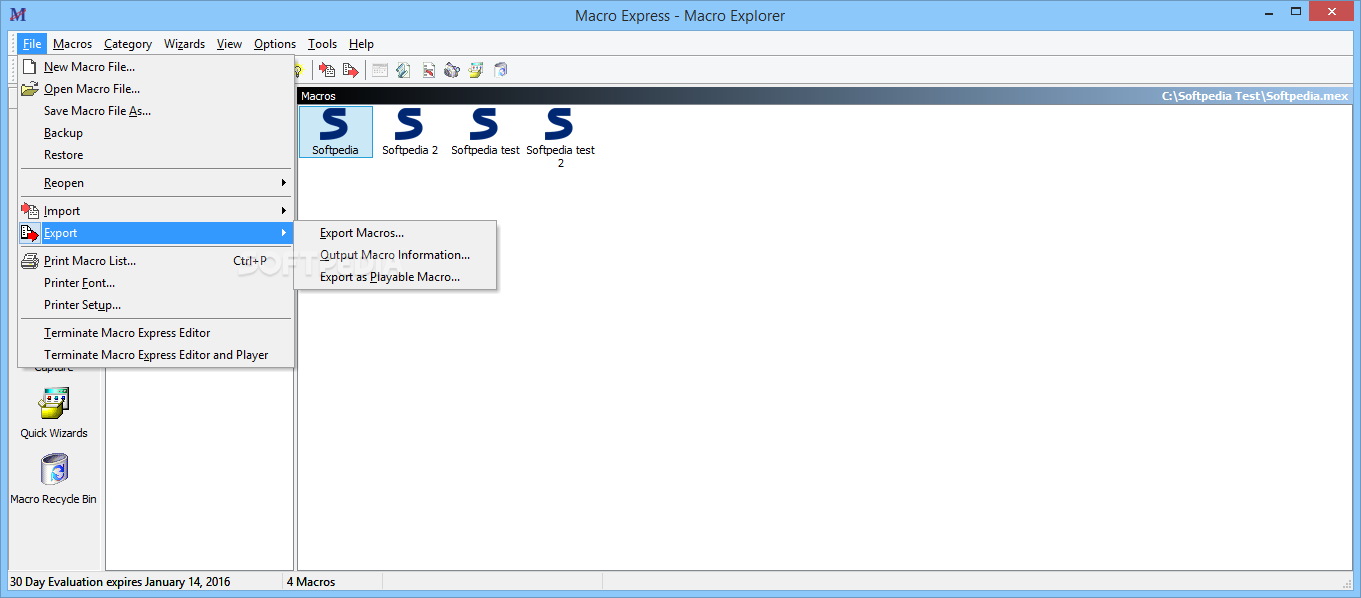Open the Scripting Editor toolbar icon

click(404, 70)
